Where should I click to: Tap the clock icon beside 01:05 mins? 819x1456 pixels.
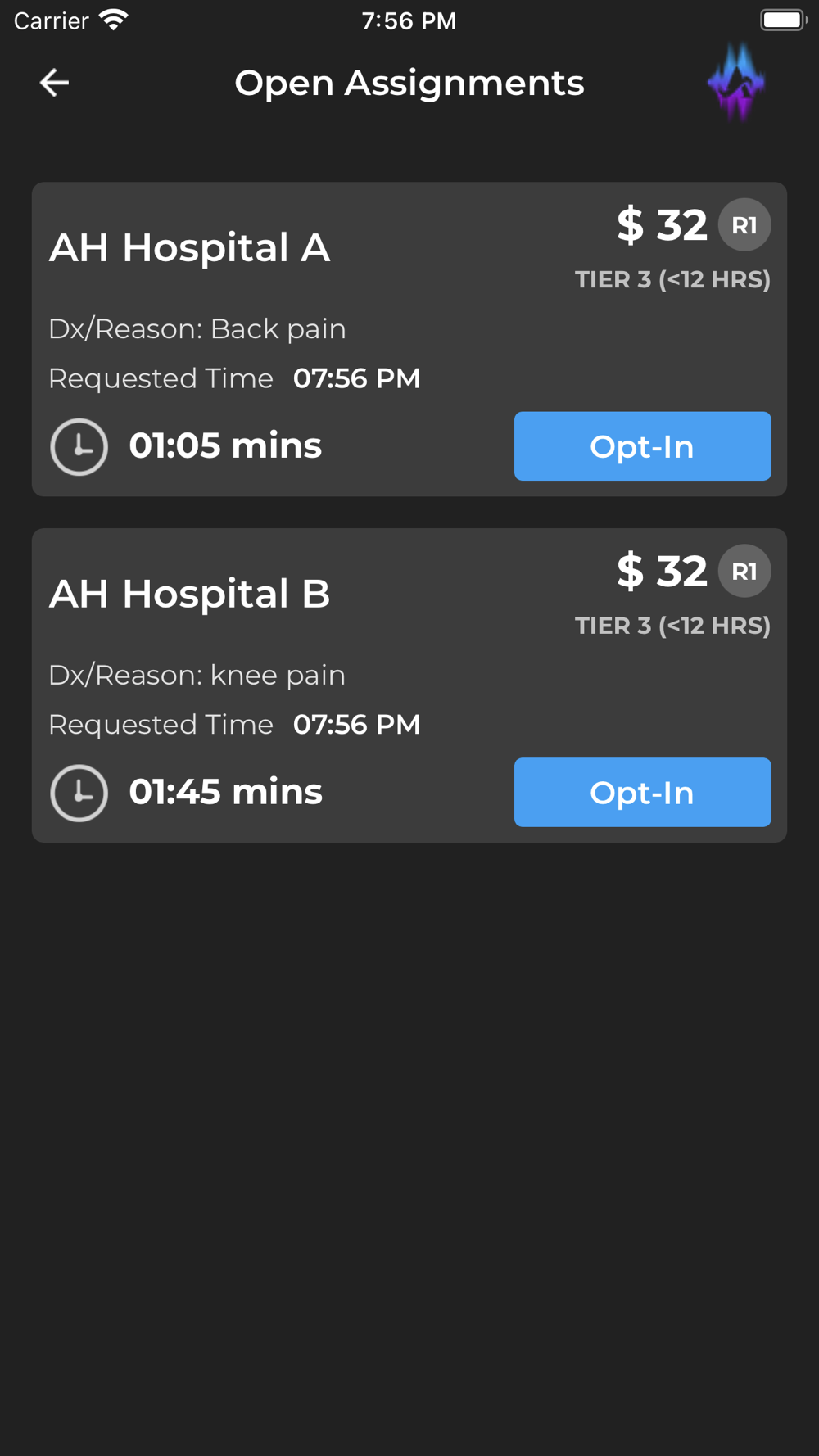tap(79, 447)
